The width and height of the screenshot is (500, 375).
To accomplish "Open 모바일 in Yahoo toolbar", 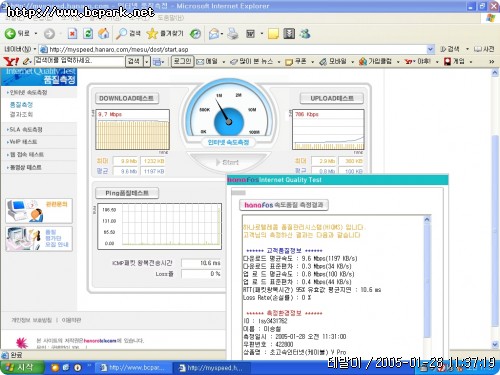I will point(333,61).
